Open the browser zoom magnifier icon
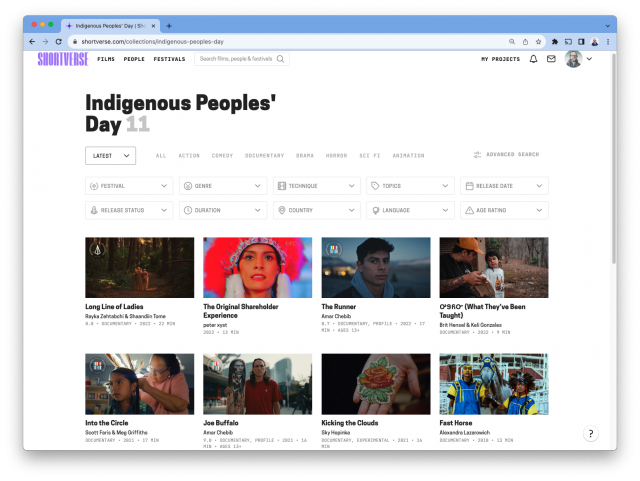 tap(512, 42)
